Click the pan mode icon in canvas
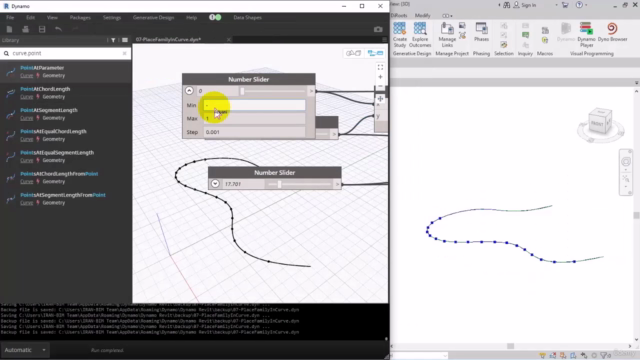Image resolution: width=640 pixels, height=360 pixels. [380, 98]
